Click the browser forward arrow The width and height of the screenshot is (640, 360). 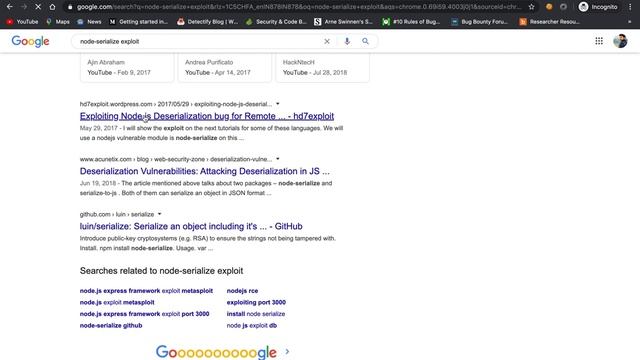(24, 7)
